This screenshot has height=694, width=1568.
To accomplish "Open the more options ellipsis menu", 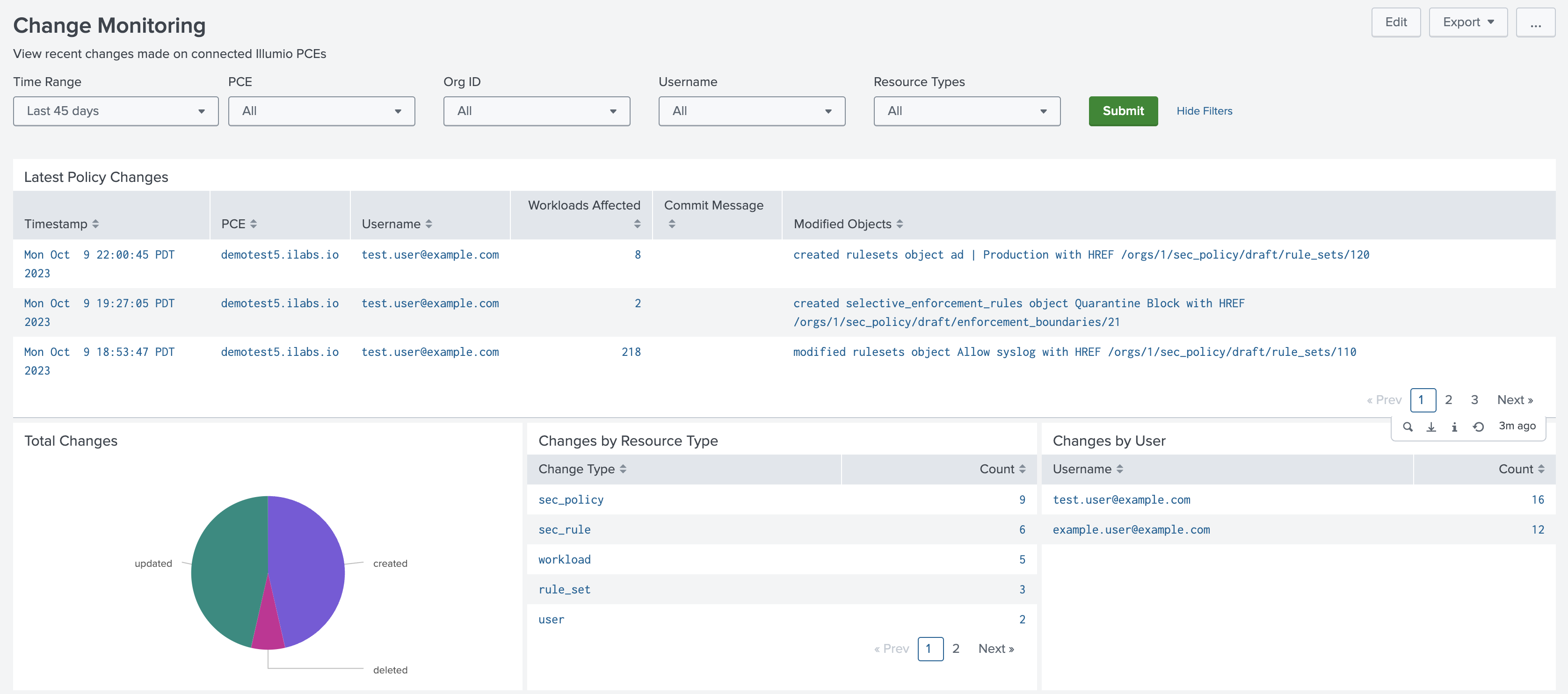I will click(1535, 22).
